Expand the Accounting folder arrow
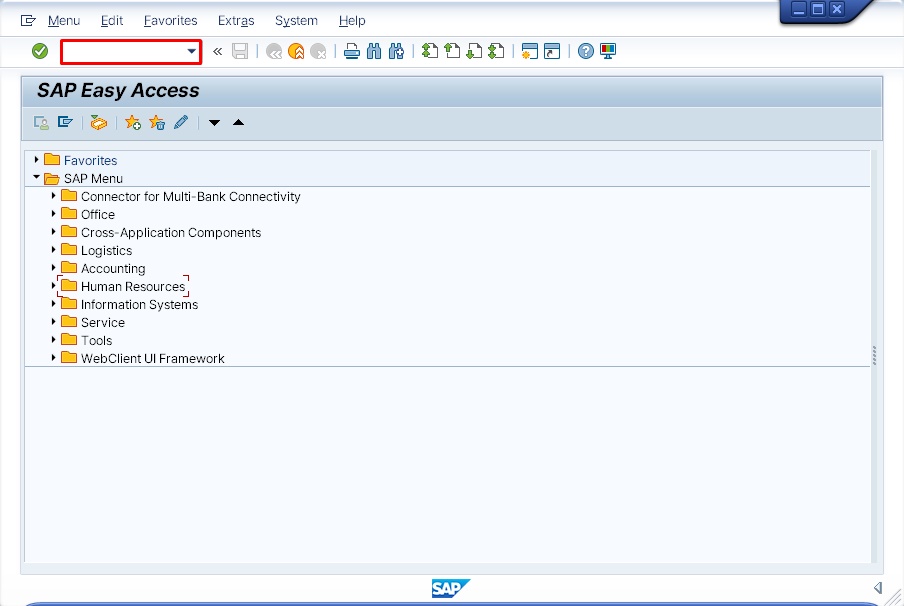Screen dimensions: 904x606 click(53, 268)
